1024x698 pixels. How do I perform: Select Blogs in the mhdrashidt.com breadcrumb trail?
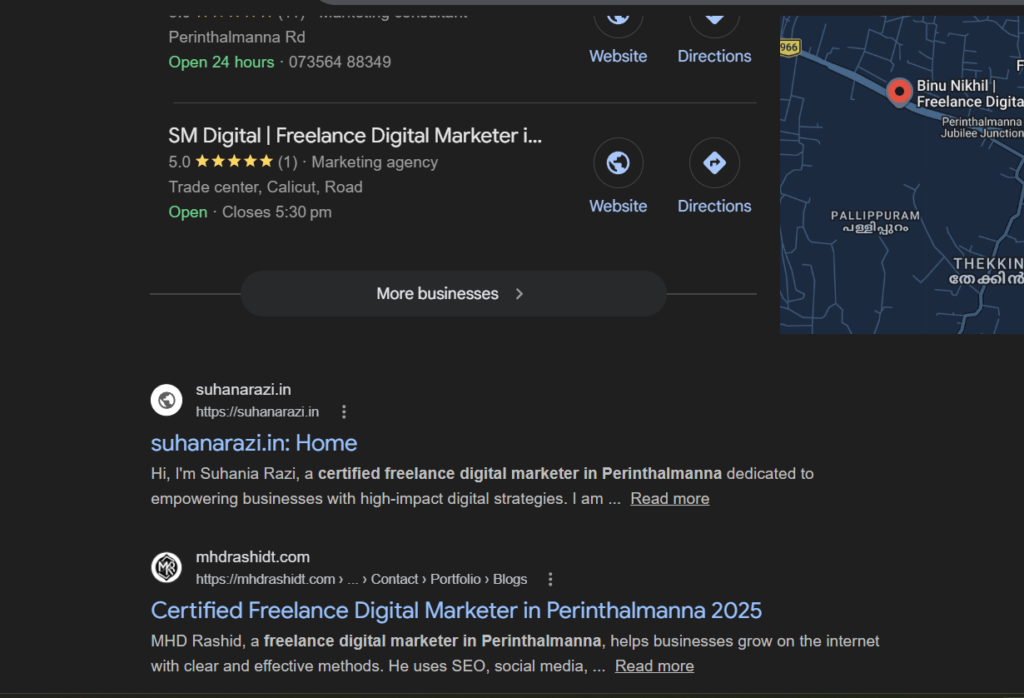pos(510,579)
